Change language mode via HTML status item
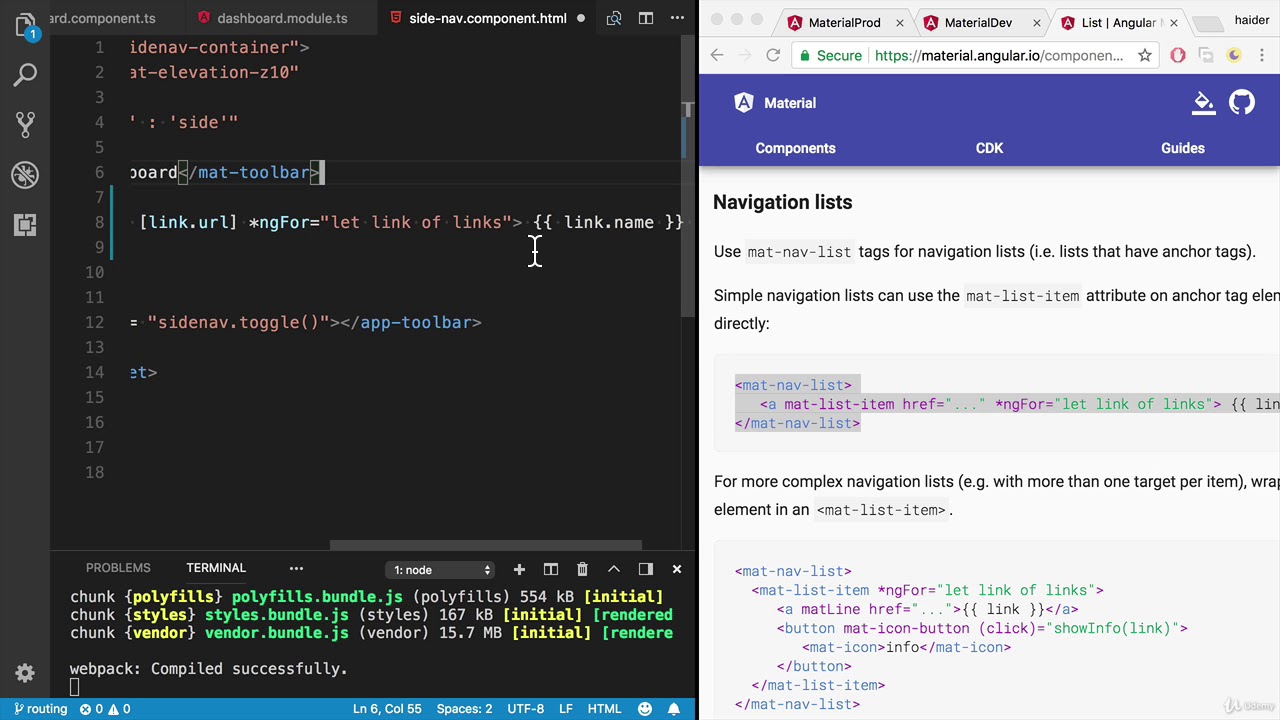 604,709
